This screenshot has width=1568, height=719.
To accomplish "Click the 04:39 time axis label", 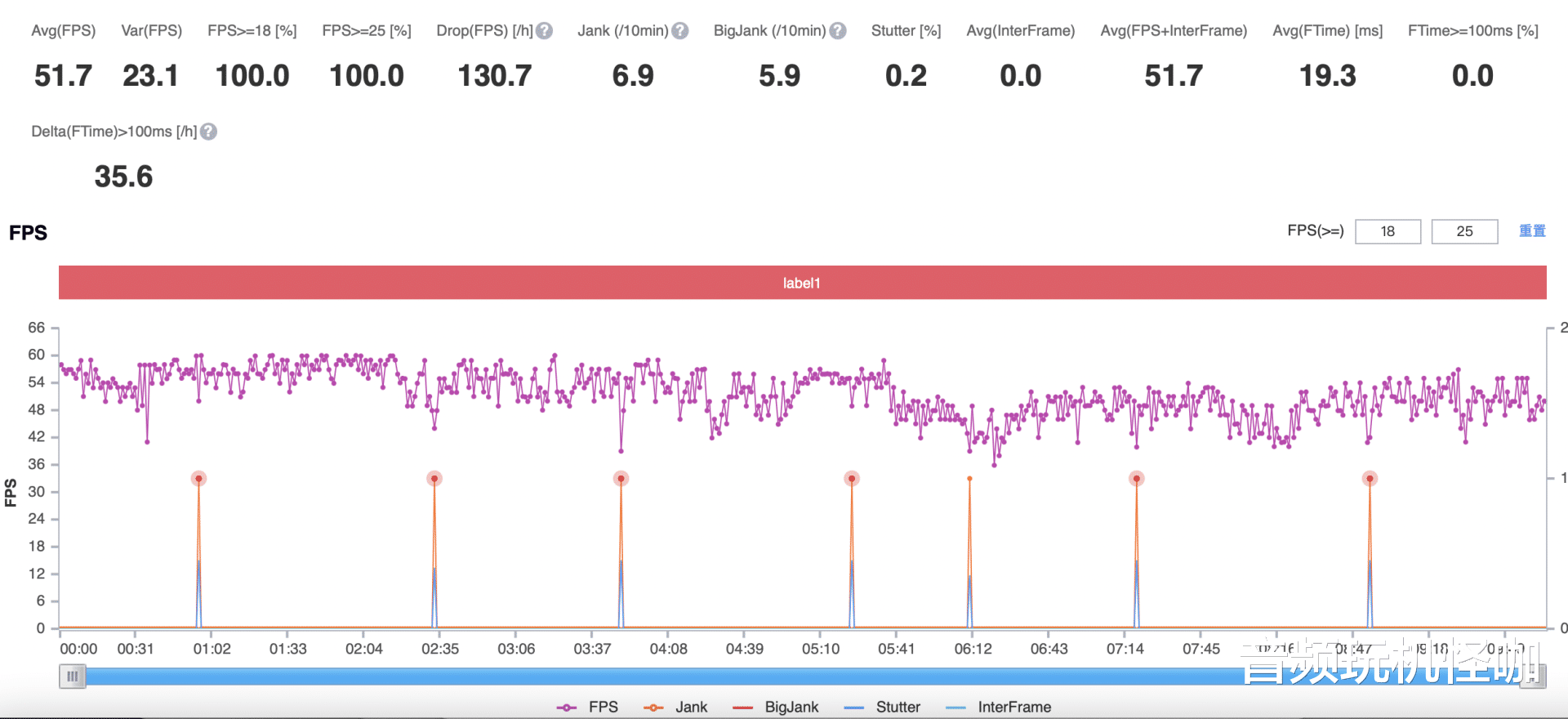I will [745, 649].
